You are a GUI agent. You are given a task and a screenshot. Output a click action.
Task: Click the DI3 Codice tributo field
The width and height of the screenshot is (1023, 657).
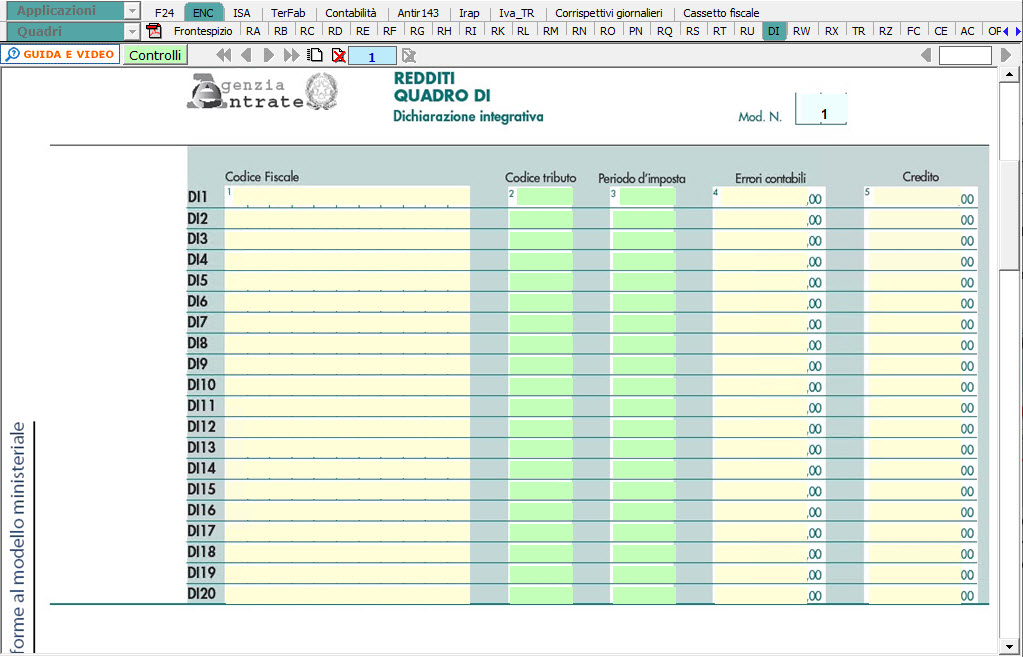click(x=540, y=239)
